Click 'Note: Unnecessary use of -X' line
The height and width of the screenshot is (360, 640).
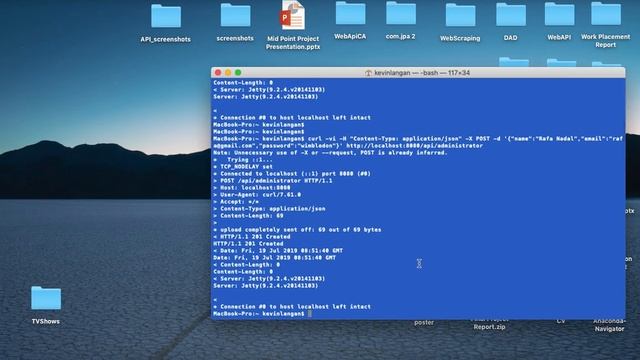(x=330, y=153)
